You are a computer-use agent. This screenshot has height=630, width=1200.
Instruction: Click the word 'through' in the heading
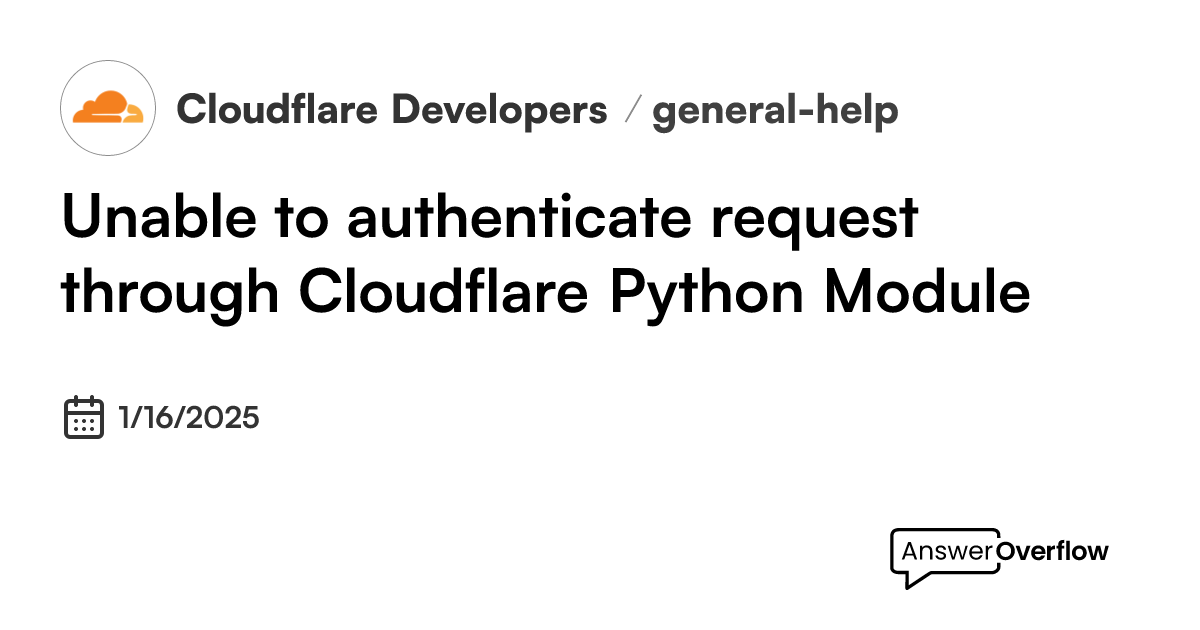coord(170,292)
